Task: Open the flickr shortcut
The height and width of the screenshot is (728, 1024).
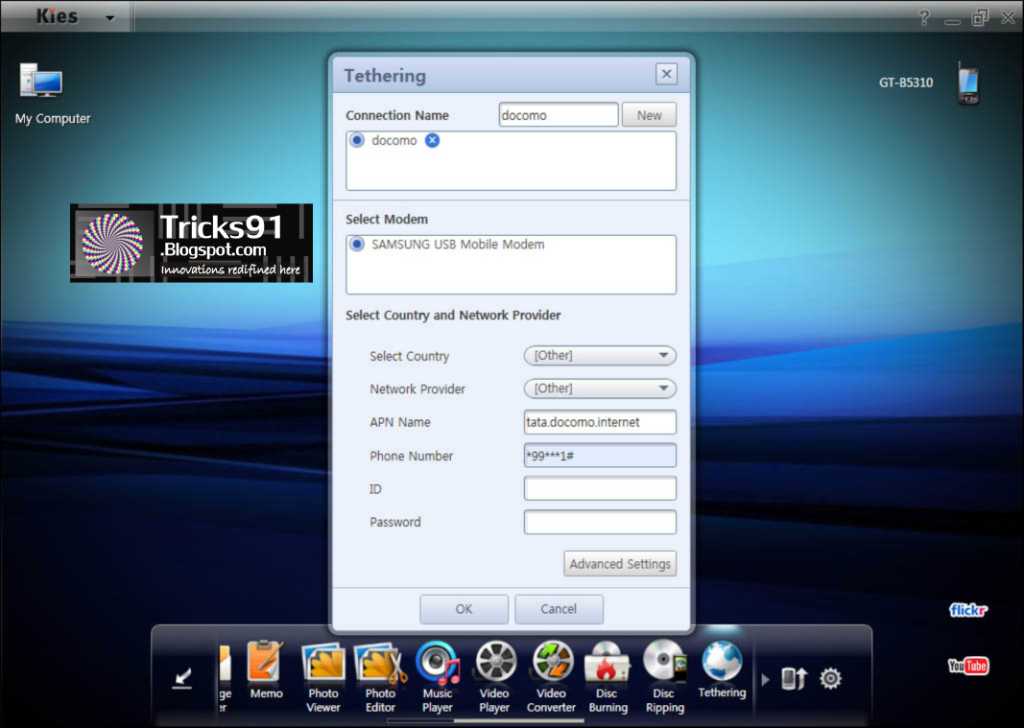Action: point(968,610)
